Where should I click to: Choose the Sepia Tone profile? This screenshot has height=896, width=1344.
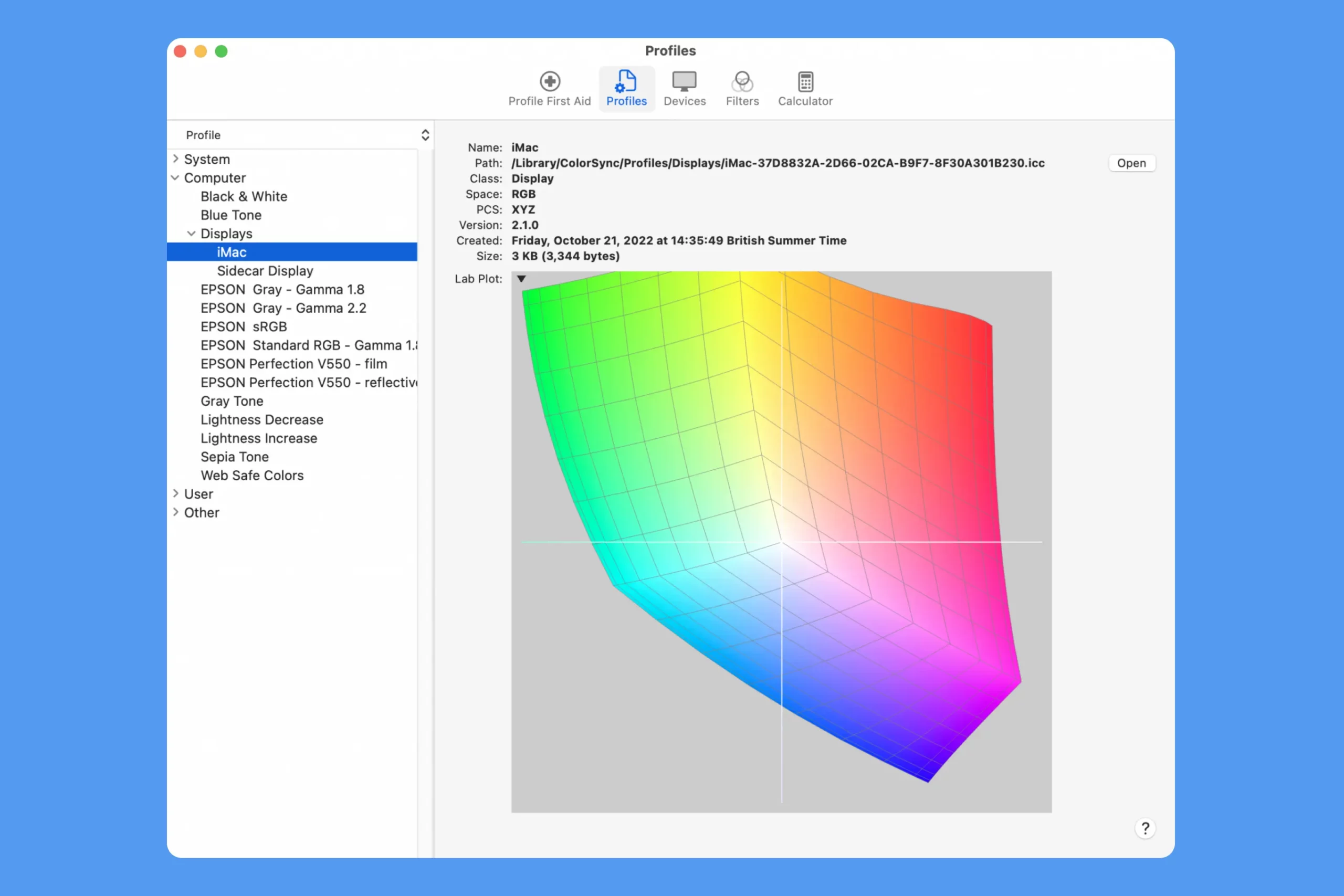(234, 457)
